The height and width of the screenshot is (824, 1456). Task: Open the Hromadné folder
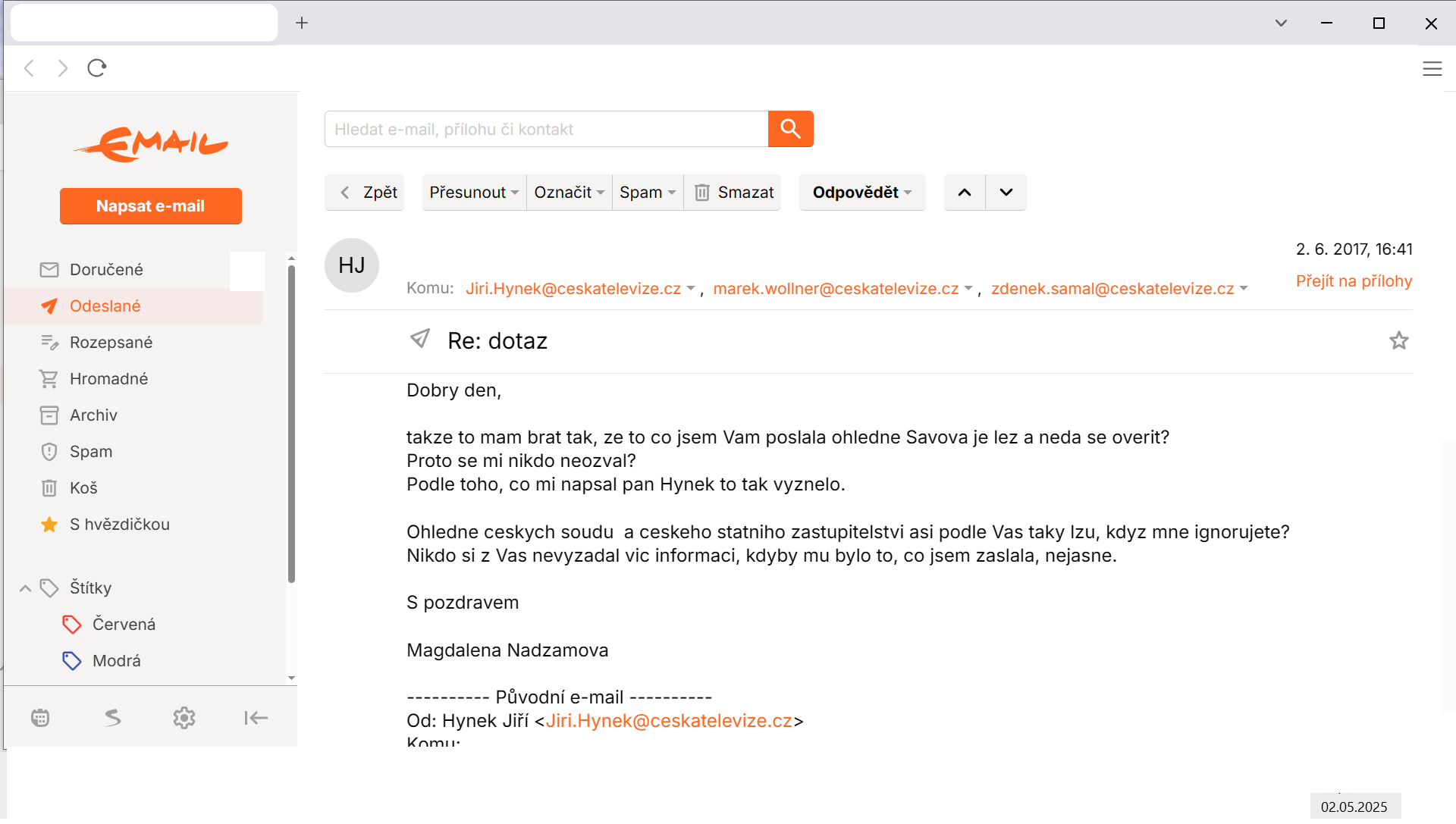(134, 379)
